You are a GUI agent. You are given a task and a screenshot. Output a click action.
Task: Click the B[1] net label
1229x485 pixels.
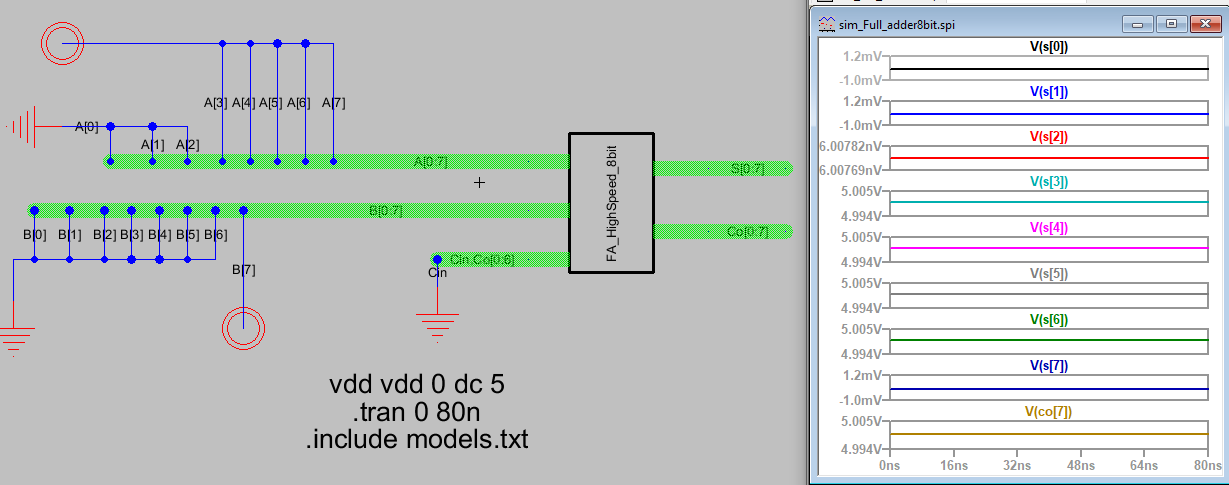[70, 235]
